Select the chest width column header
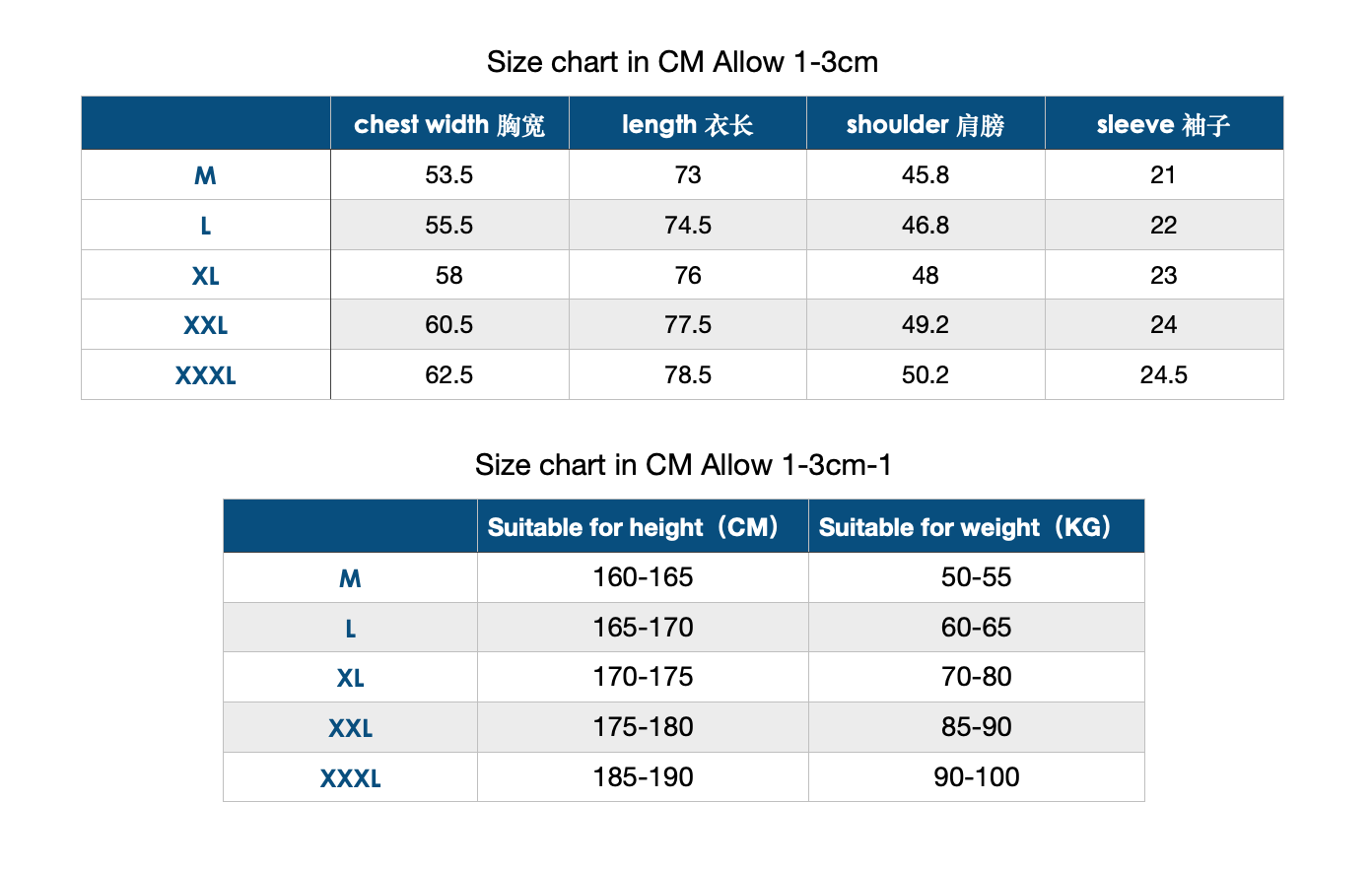The height and width of the screenshot is (869, 1372). 449,124
